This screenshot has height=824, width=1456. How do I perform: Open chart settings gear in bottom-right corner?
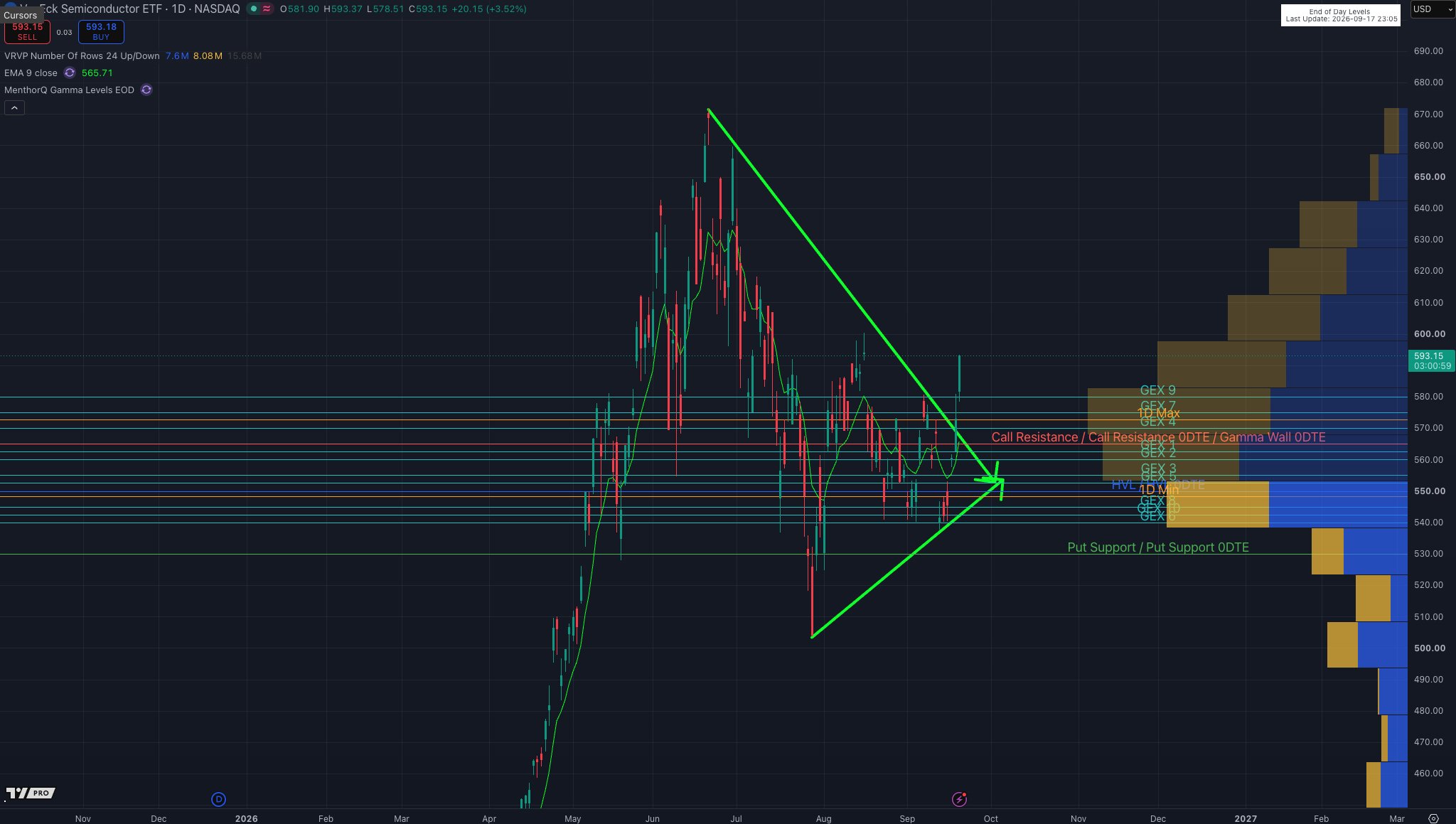(x=1433, y=818)
